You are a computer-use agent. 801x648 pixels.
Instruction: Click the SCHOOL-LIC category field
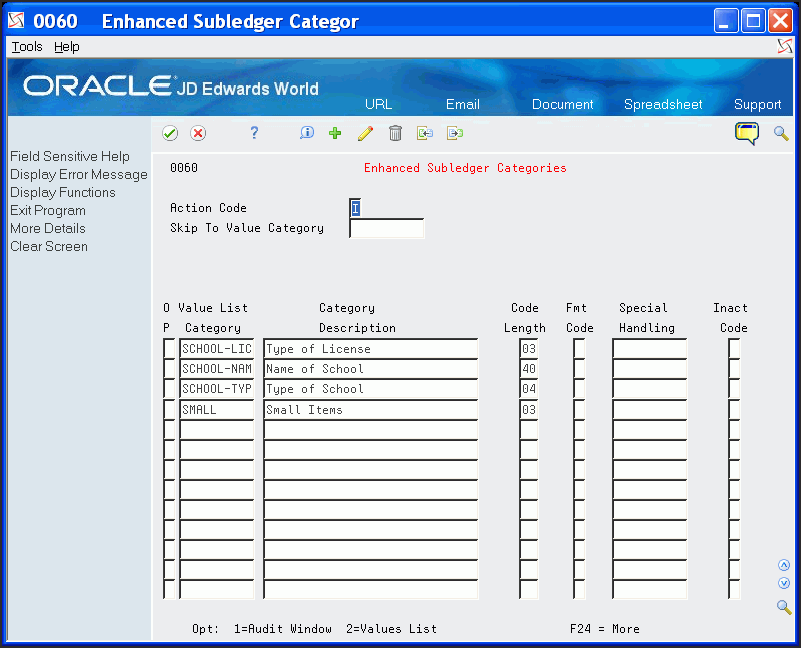click(x=217, y=349)
